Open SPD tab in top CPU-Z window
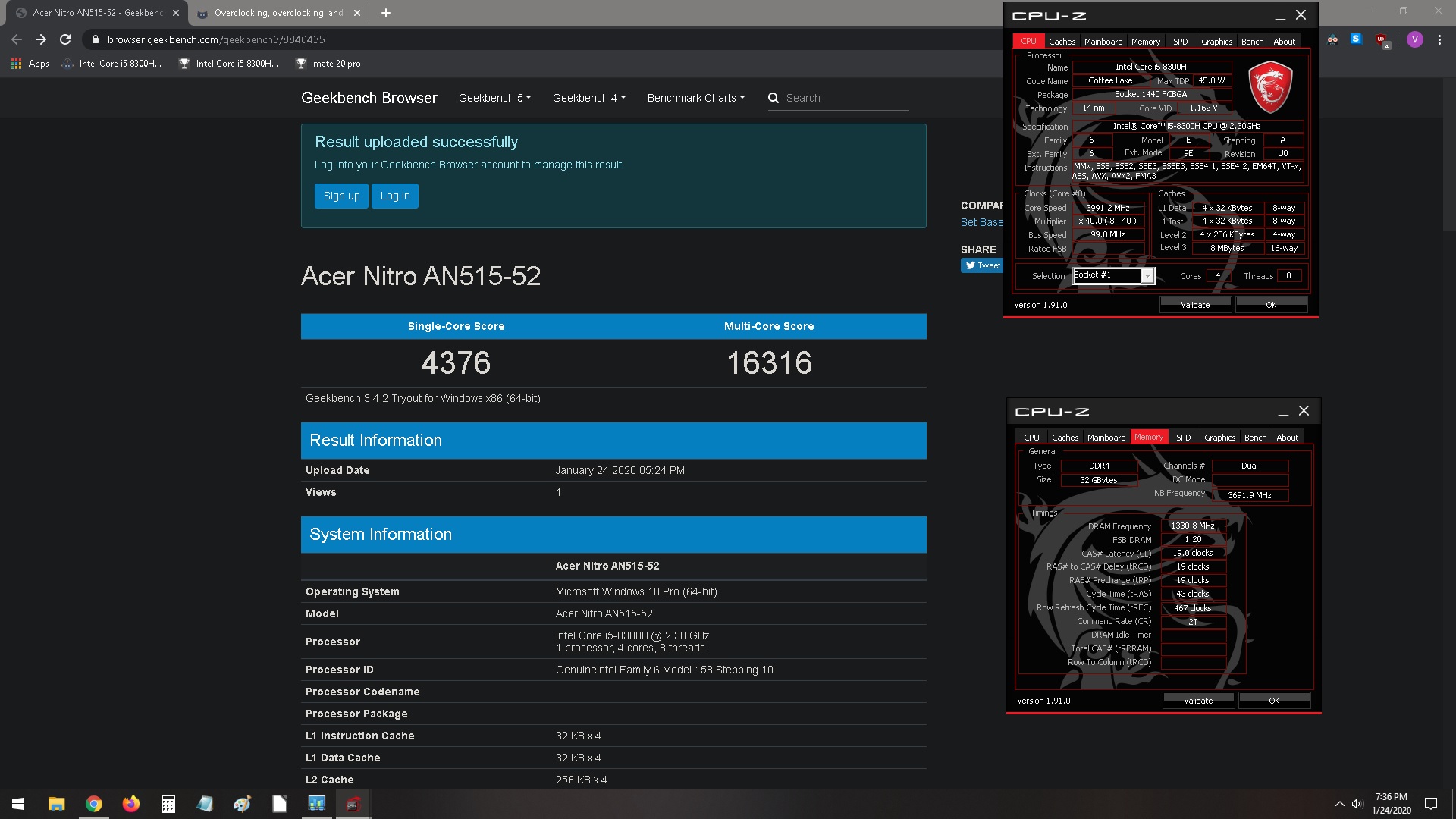 1181,42
